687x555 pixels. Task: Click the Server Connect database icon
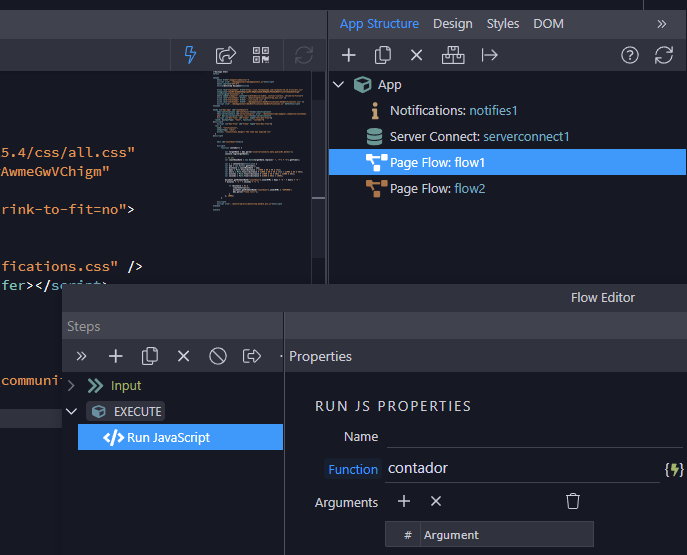coord(374,137)
